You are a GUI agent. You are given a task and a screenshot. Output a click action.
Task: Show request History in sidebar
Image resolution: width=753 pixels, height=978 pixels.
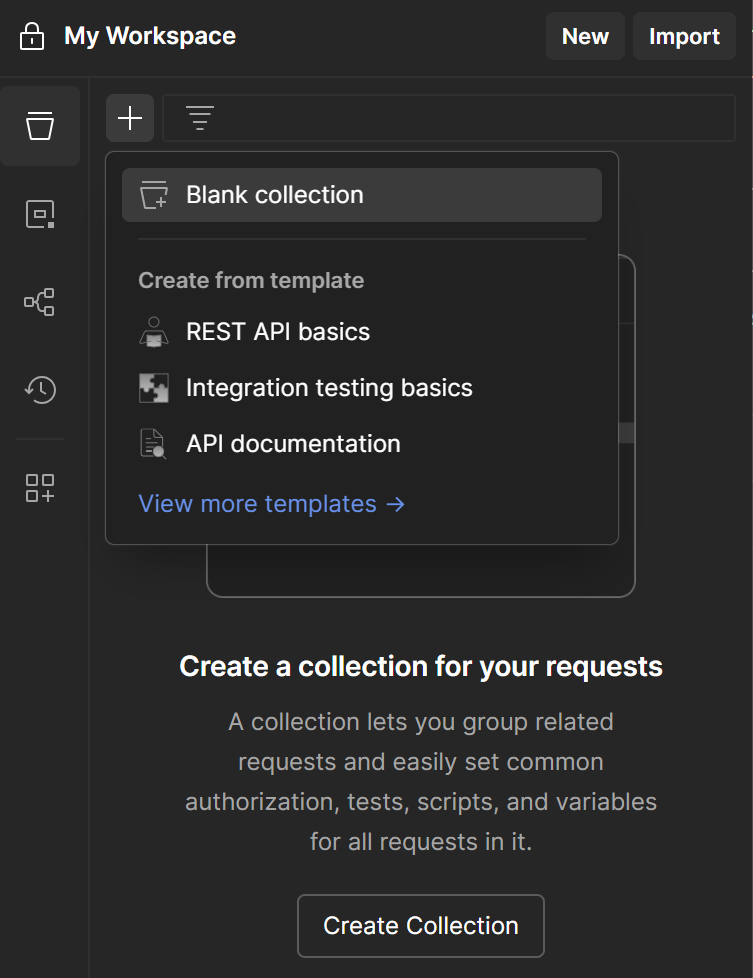(40, 389)
